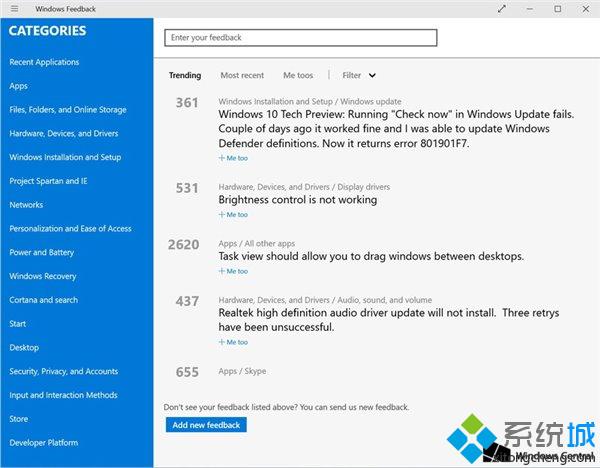
Task: Click the 'Windows Installation and Setup / Windows update' path
Action: [310, 101]
